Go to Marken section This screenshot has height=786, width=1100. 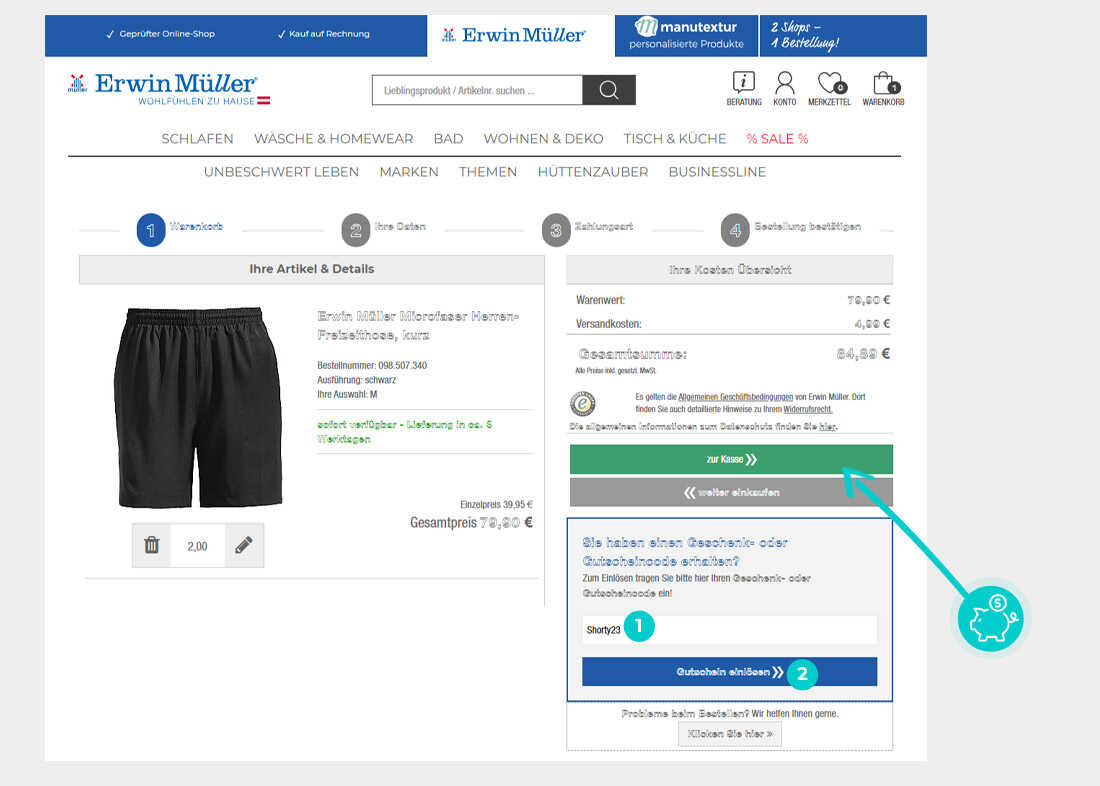tap(409, 172)
